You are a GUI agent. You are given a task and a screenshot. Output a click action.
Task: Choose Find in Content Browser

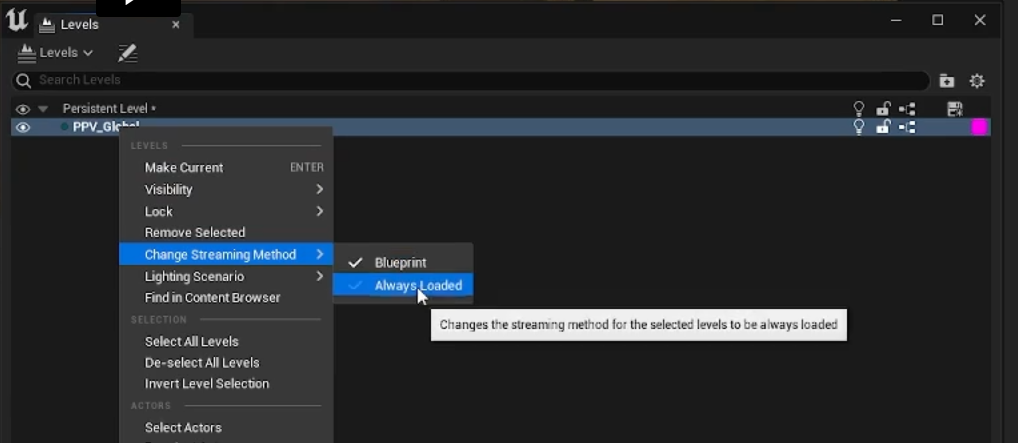coord(226,297)
